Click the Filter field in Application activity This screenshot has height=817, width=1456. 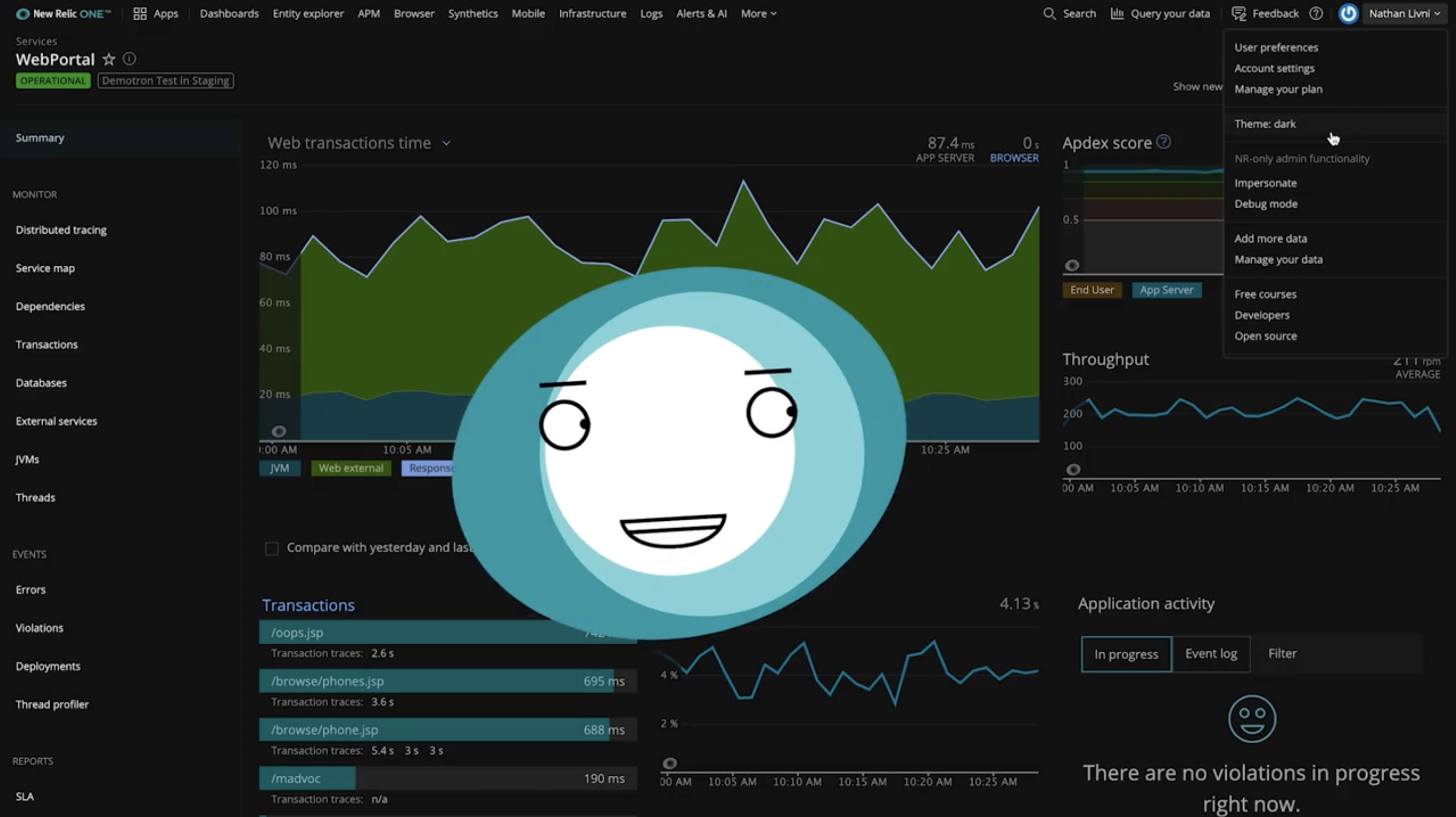(1336, 654)
